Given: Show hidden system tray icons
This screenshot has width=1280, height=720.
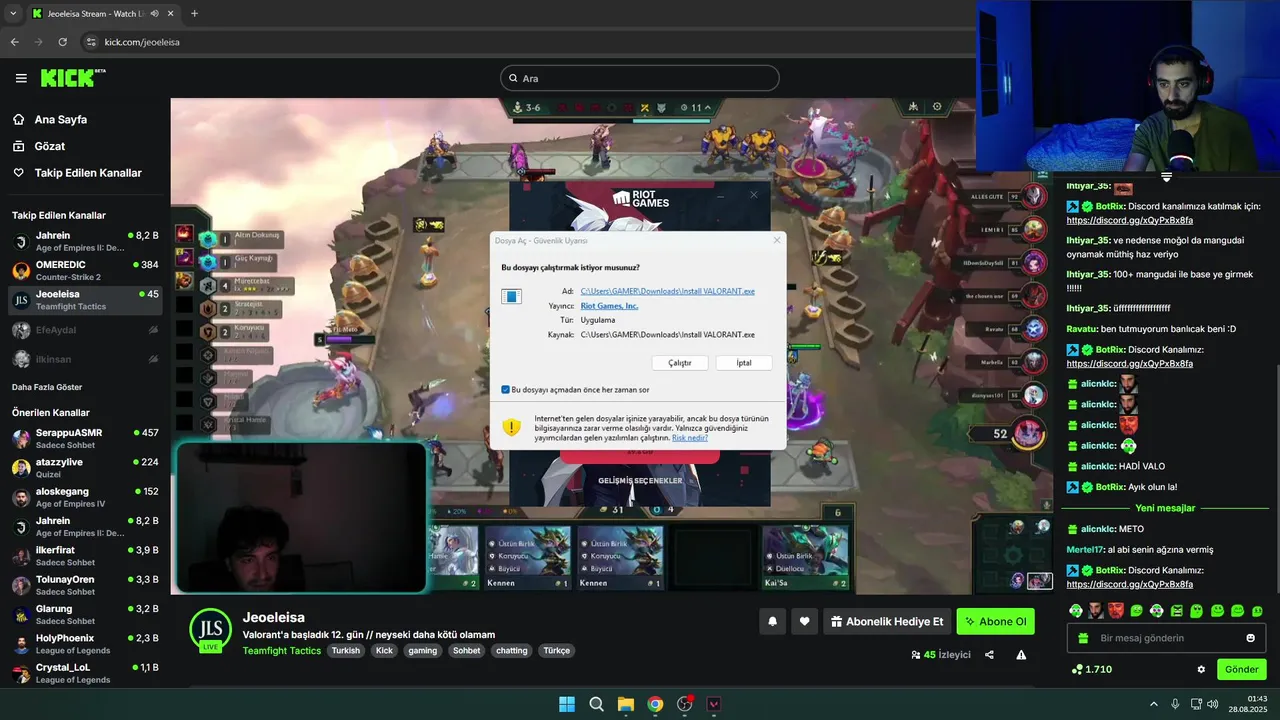Looking at the screenshot, I should (1153, 704).
